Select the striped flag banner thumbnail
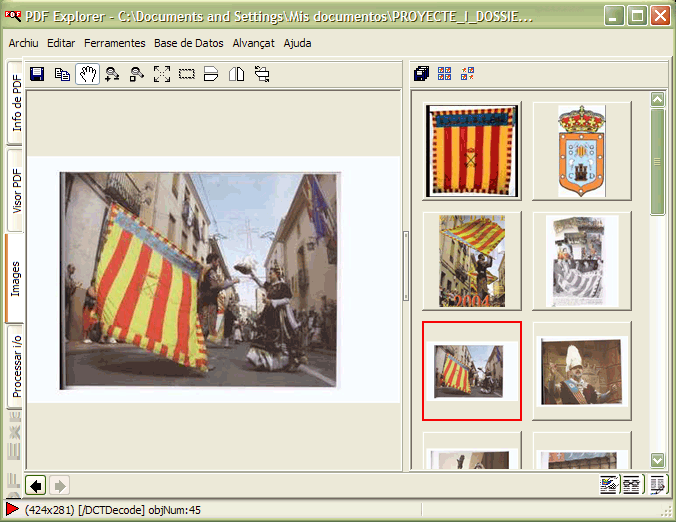The height and width of the screenshot is (522, 676). click(472, 151)
